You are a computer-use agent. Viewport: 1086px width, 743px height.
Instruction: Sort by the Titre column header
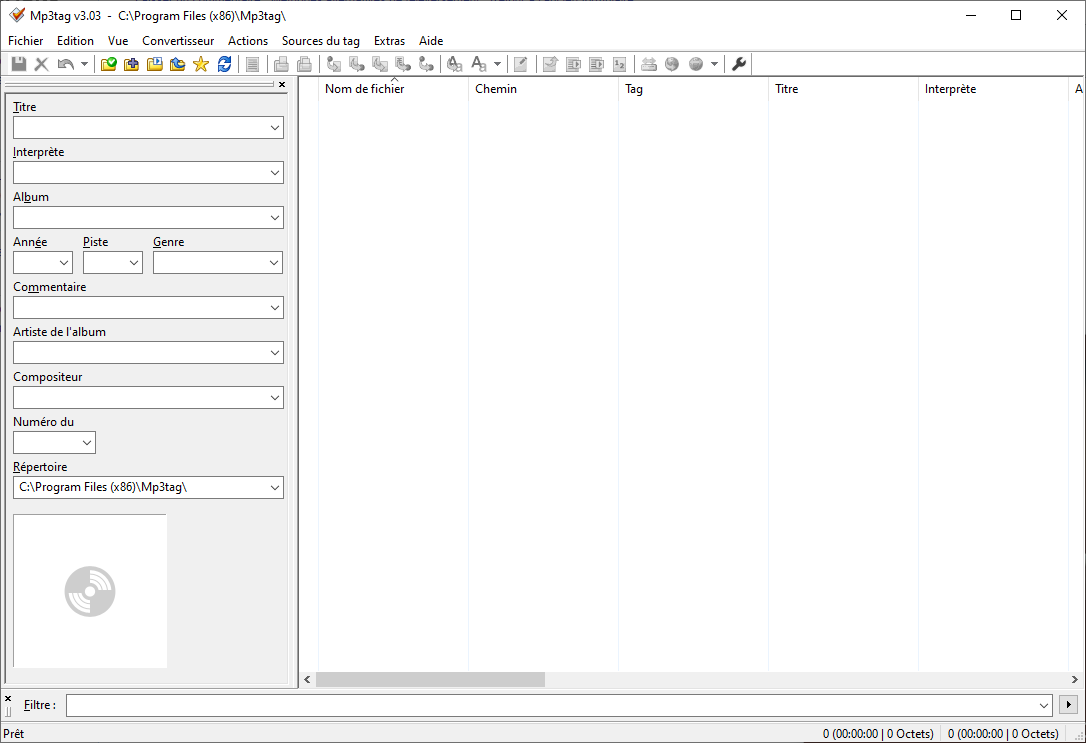tap(843, 89)
